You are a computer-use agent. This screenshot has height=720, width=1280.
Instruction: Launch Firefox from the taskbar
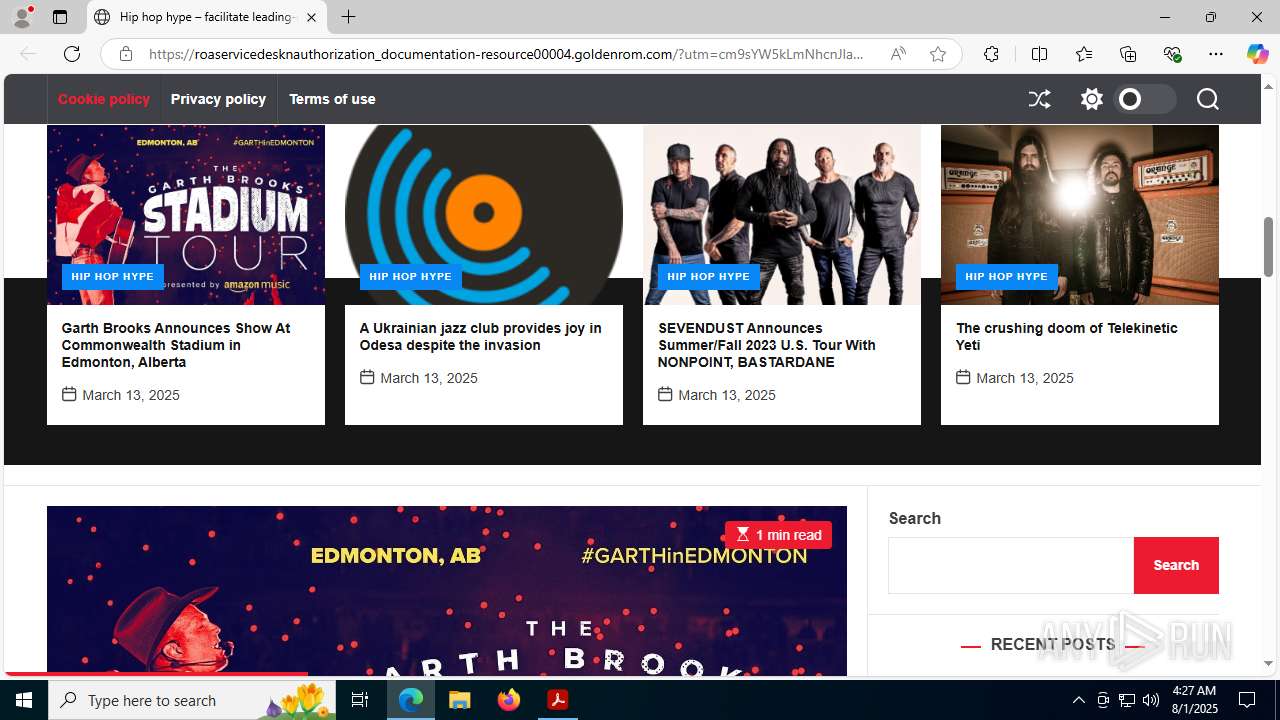pos(509,700)
